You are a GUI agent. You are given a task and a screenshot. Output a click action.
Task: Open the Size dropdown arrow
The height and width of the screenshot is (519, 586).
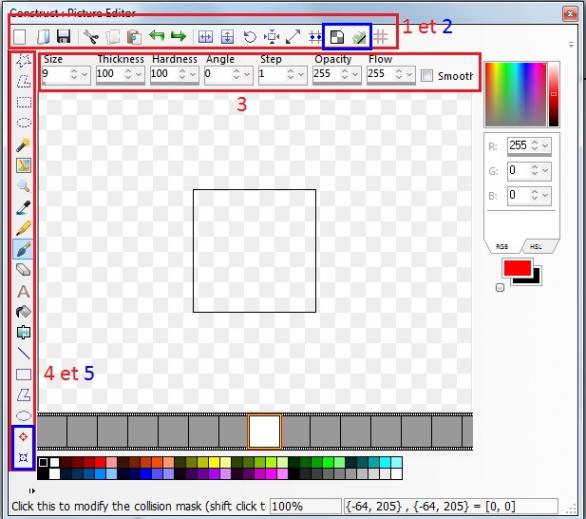click(85, 74)
